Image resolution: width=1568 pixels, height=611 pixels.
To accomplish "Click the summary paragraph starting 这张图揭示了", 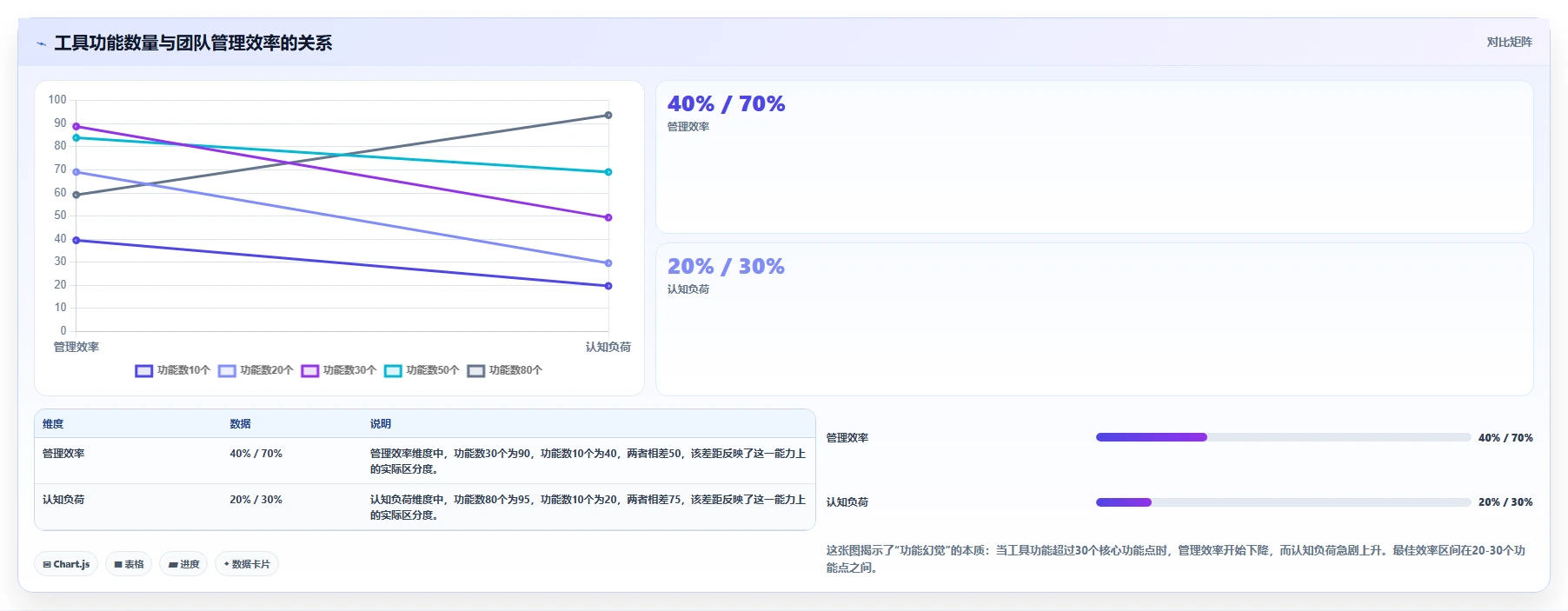I will point(1176,559).
